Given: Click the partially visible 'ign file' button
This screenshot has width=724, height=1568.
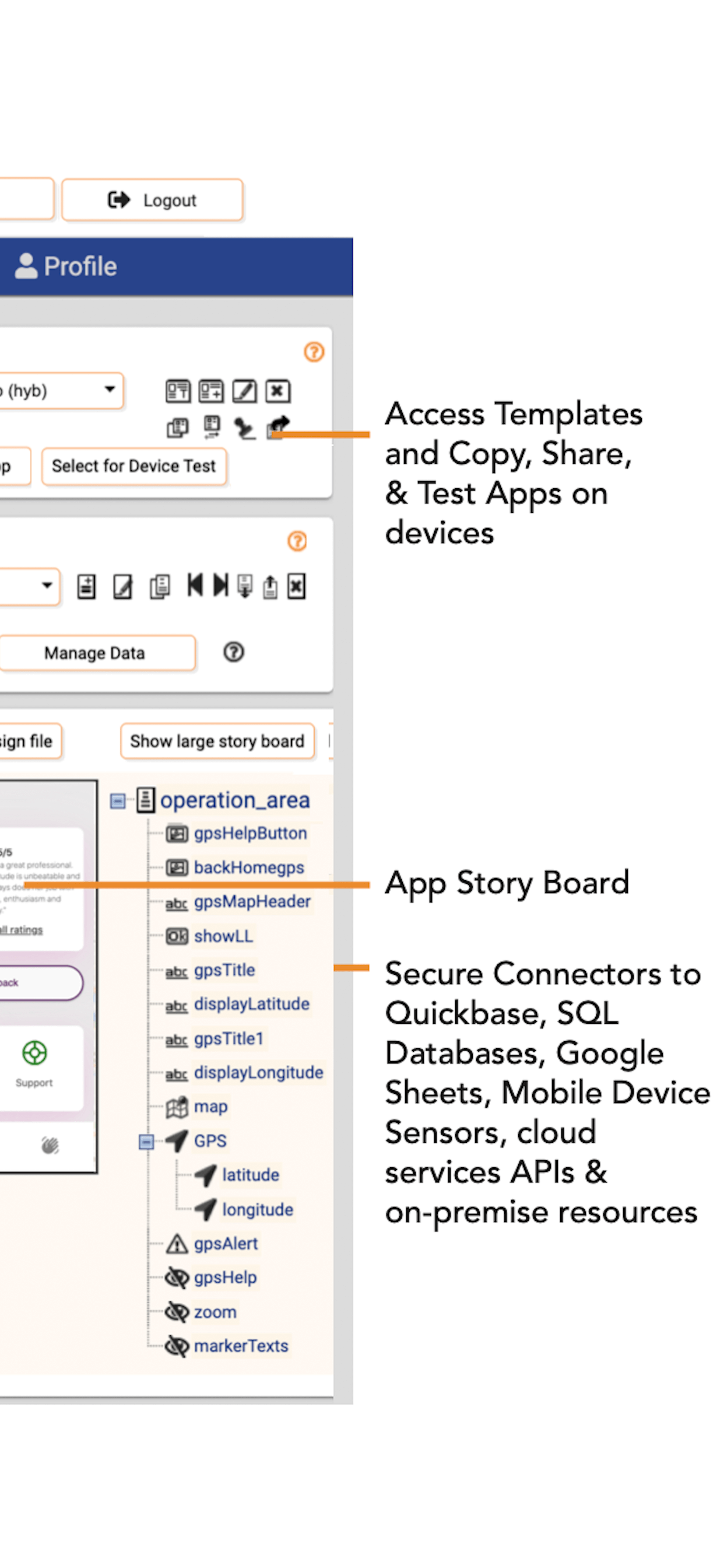Looking at the screenshot, I should point(30,741).
